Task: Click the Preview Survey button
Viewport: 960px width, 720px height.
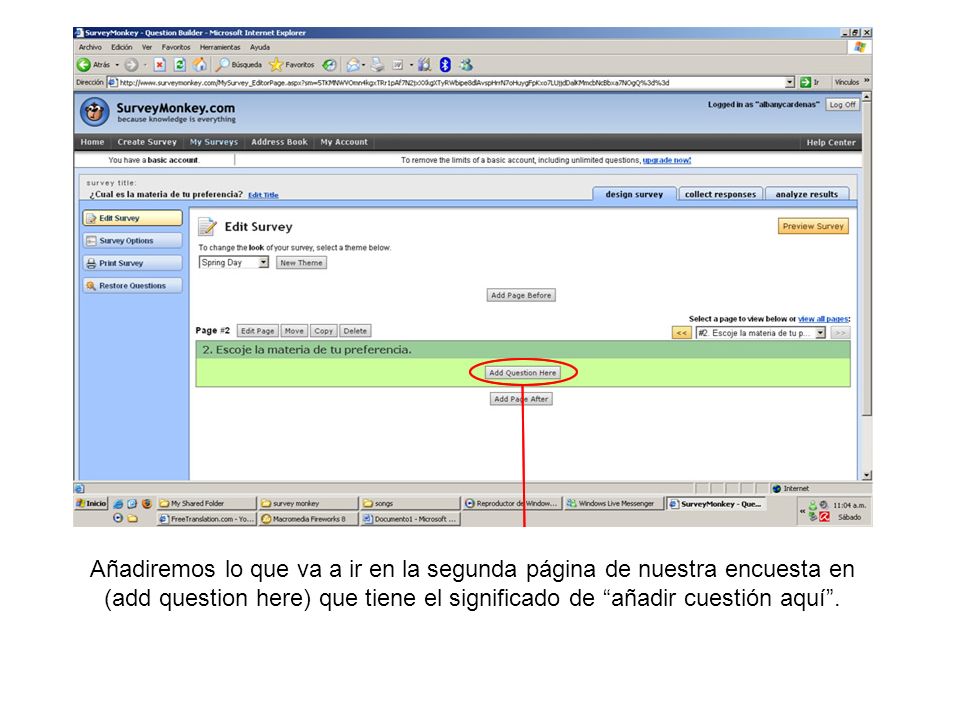Action: (813, 226)
